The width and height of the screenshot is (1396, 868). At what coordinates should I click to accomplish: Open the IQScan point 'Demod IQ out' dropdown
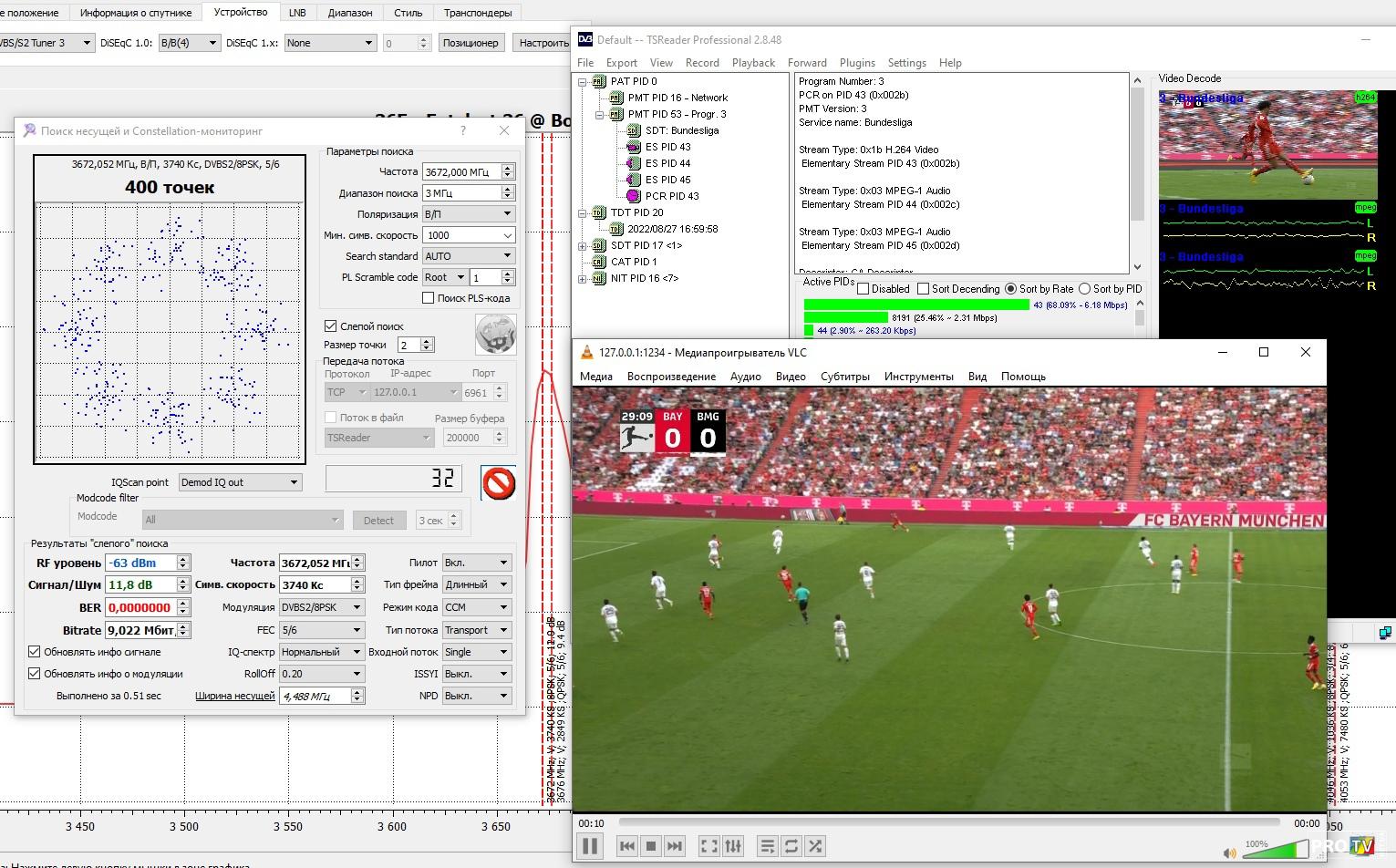click(x=240, y=482)
